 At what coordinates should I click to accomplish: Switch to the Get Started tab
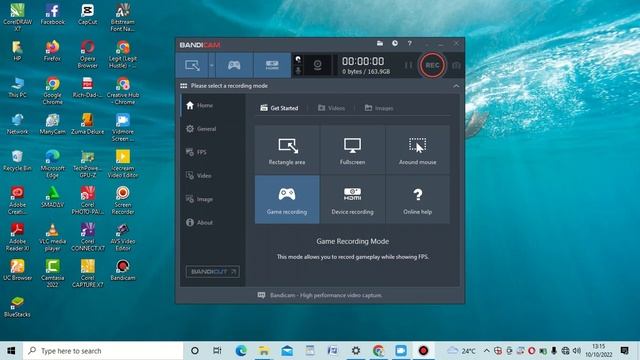(279, 108)
